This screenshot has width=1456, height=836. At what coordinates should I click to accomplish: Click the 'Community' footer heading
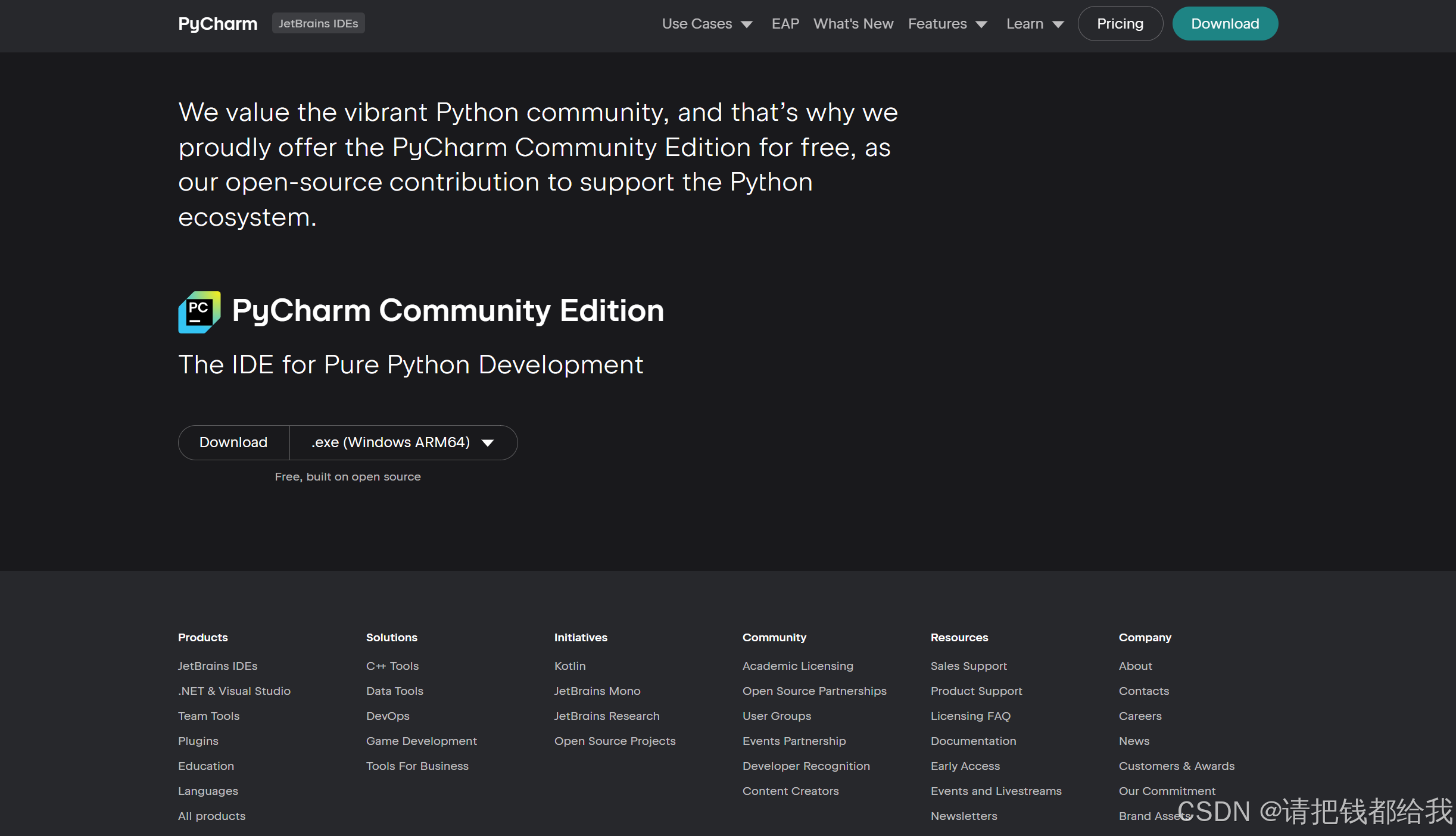tap(774, 637)
